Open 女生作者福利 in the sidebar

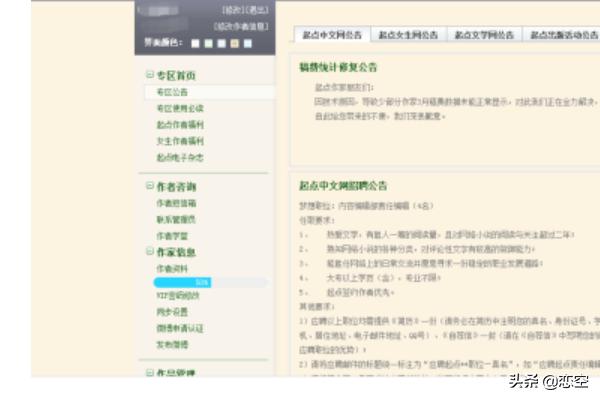pos(180,141)
